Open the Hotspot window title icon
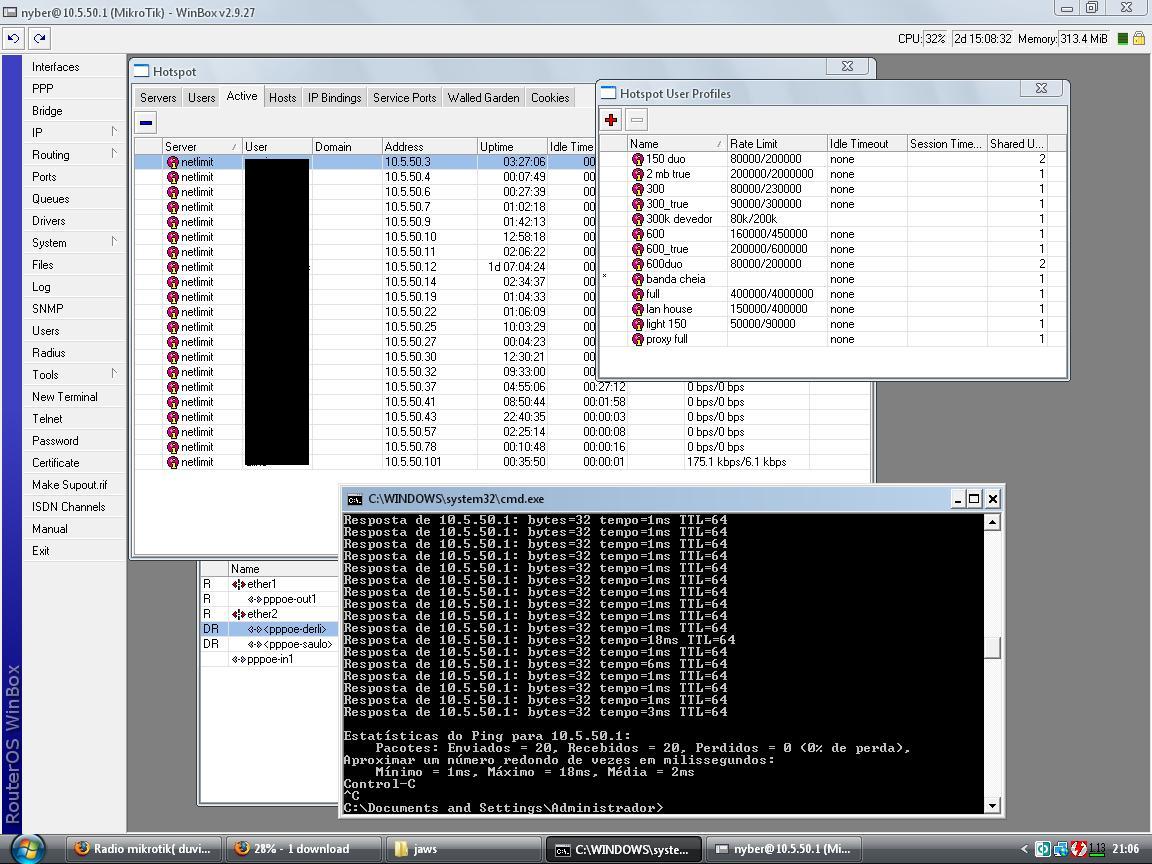This screenshot has height=864, width=1152. click(x=141, y=71)
